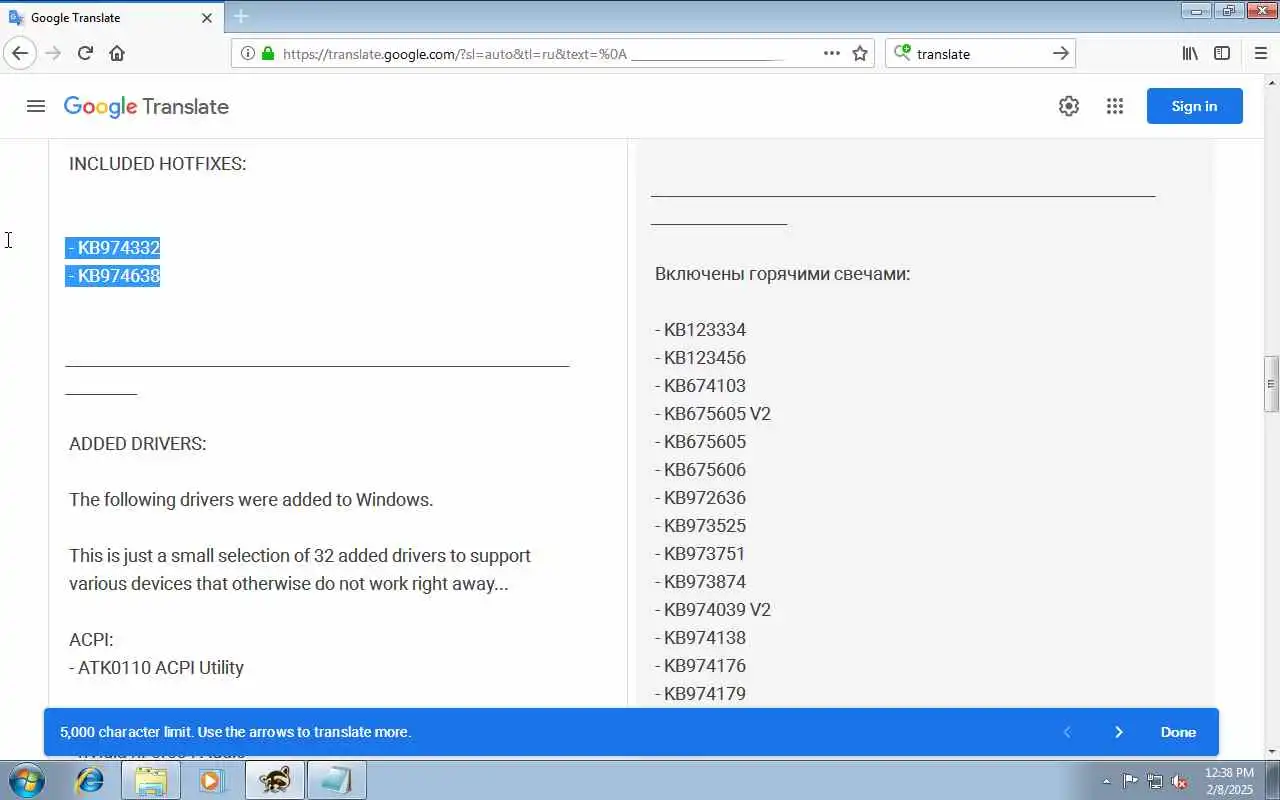Show hidden tray icons arrow

[1106, 781]
